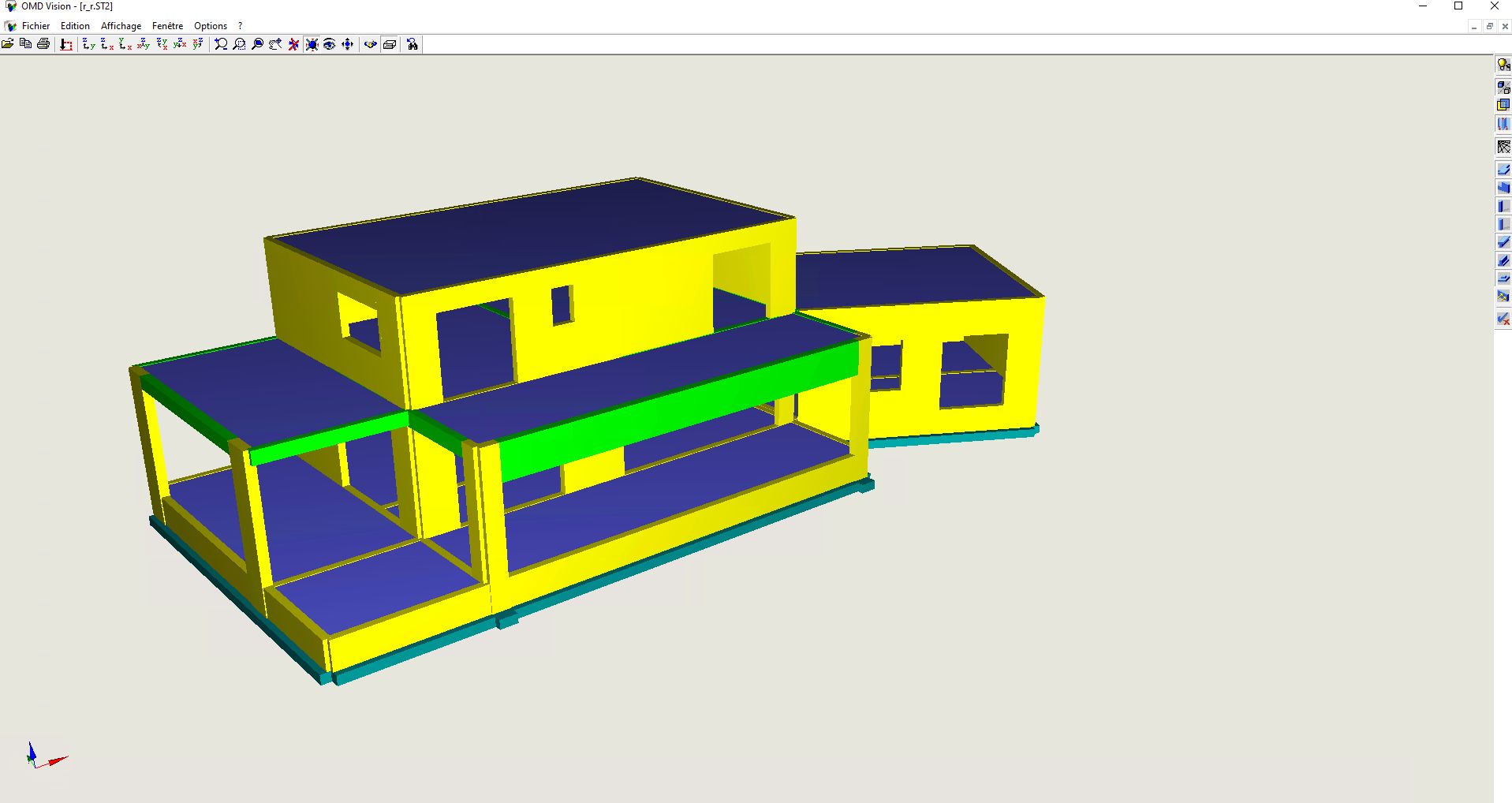The height and width of the screenshot is (803, 1512).
Task: Click the binoculars search icon
Action: pyautogui.click(x=413, y=44)
